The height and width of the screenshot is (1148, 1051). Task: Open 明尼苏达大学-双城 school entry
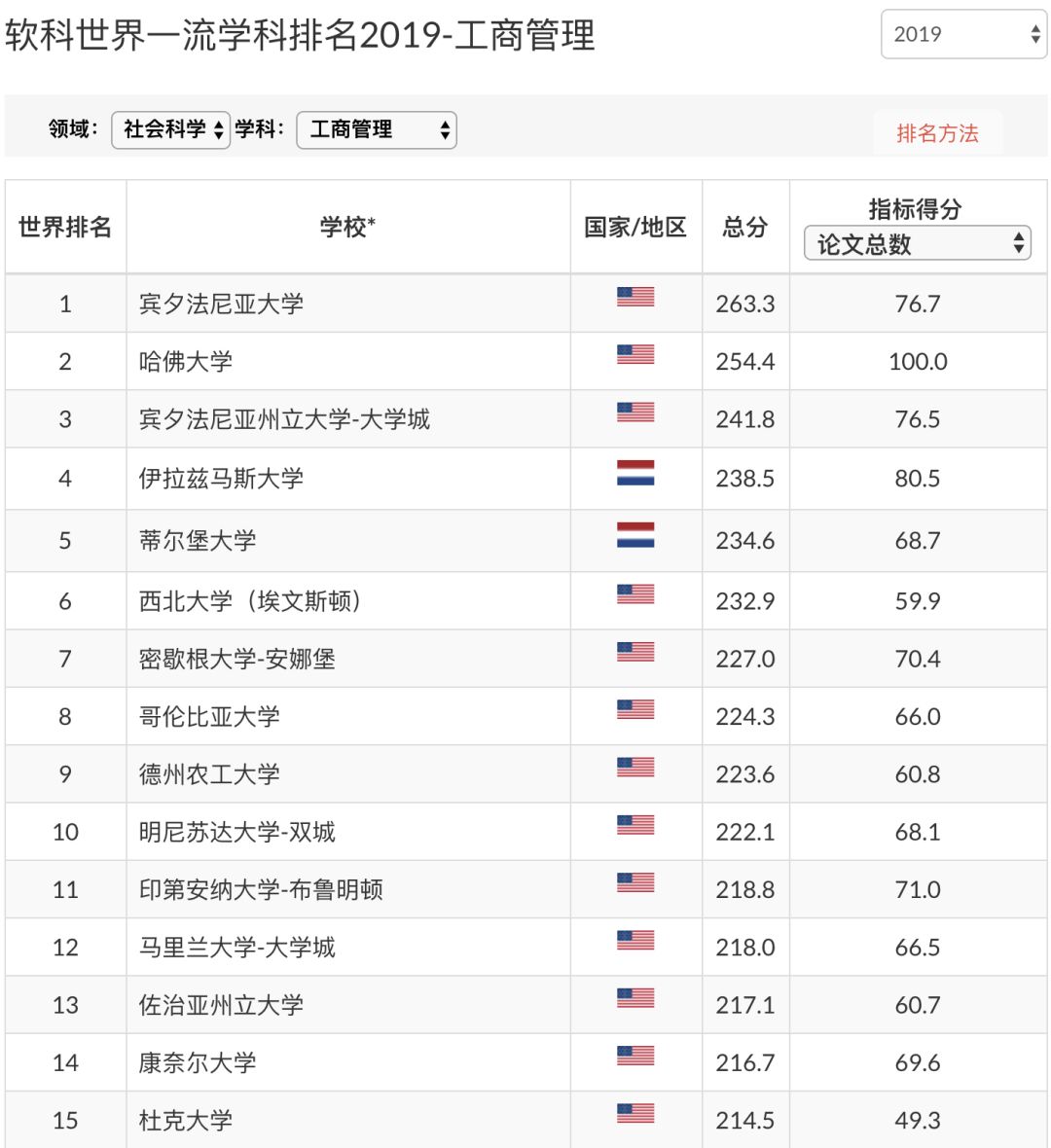[236, 832]
